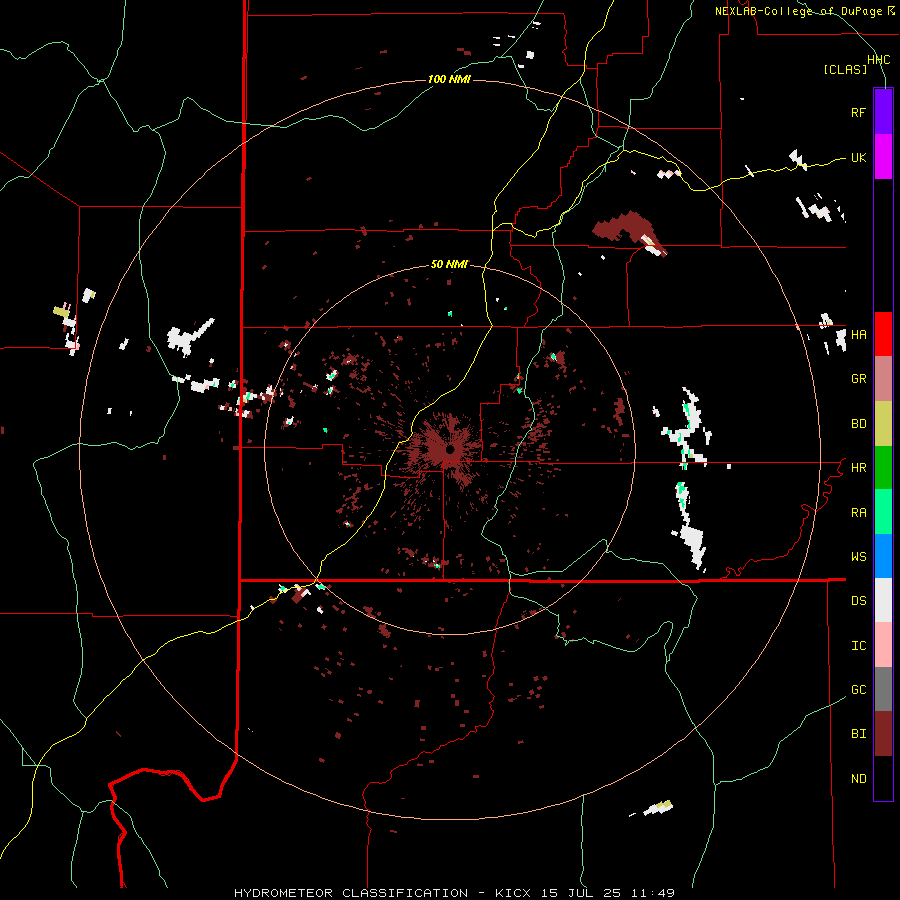Click the dark red BI legend swatch
The image size is (900, 900).
(x=883, y=734)
